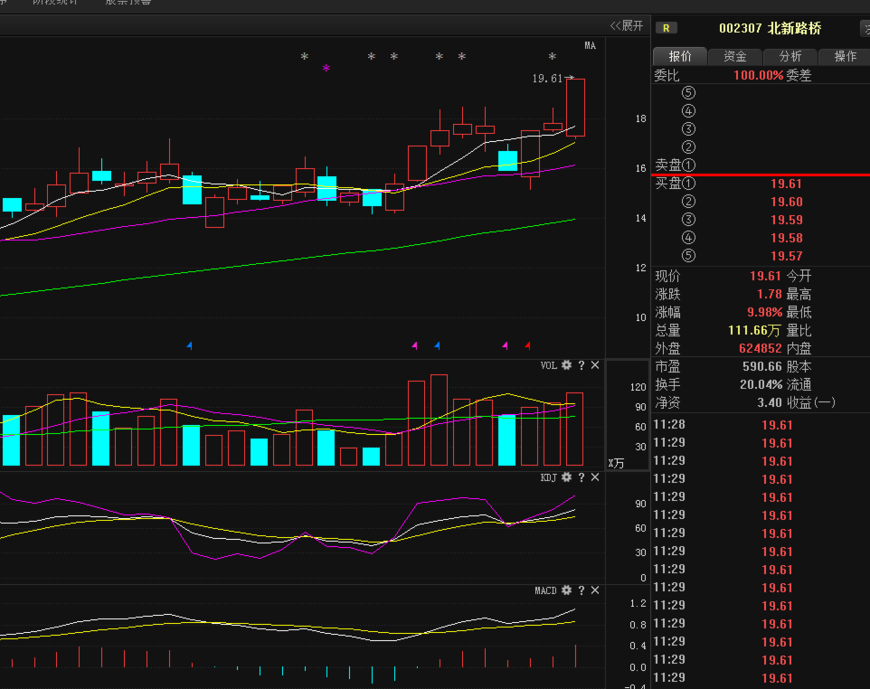
Task: Click the 最低 label
Action: tap(799, 312)
